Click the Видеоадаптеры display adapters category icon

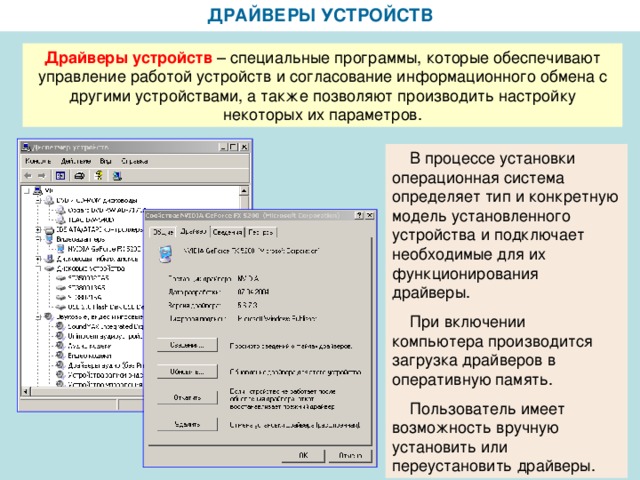click(49, 239)
